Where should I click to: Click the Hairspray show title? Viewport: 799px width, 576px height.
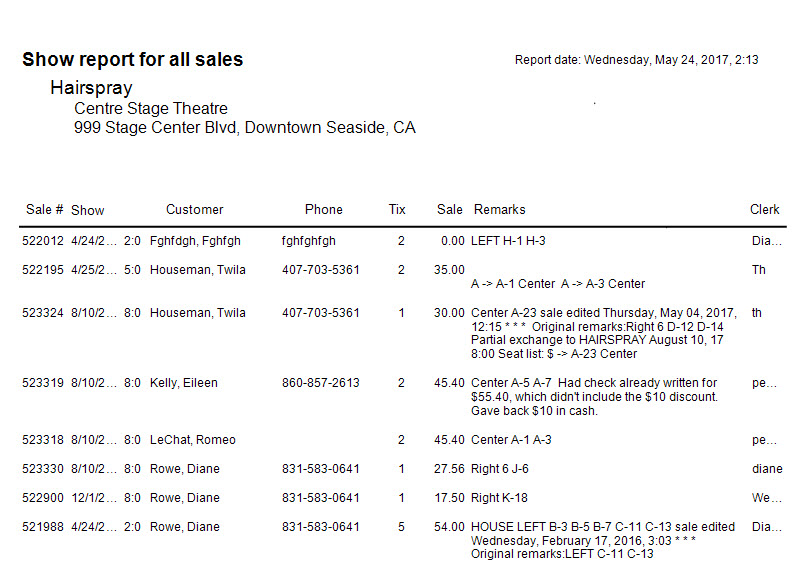click(x=91, y=88)
